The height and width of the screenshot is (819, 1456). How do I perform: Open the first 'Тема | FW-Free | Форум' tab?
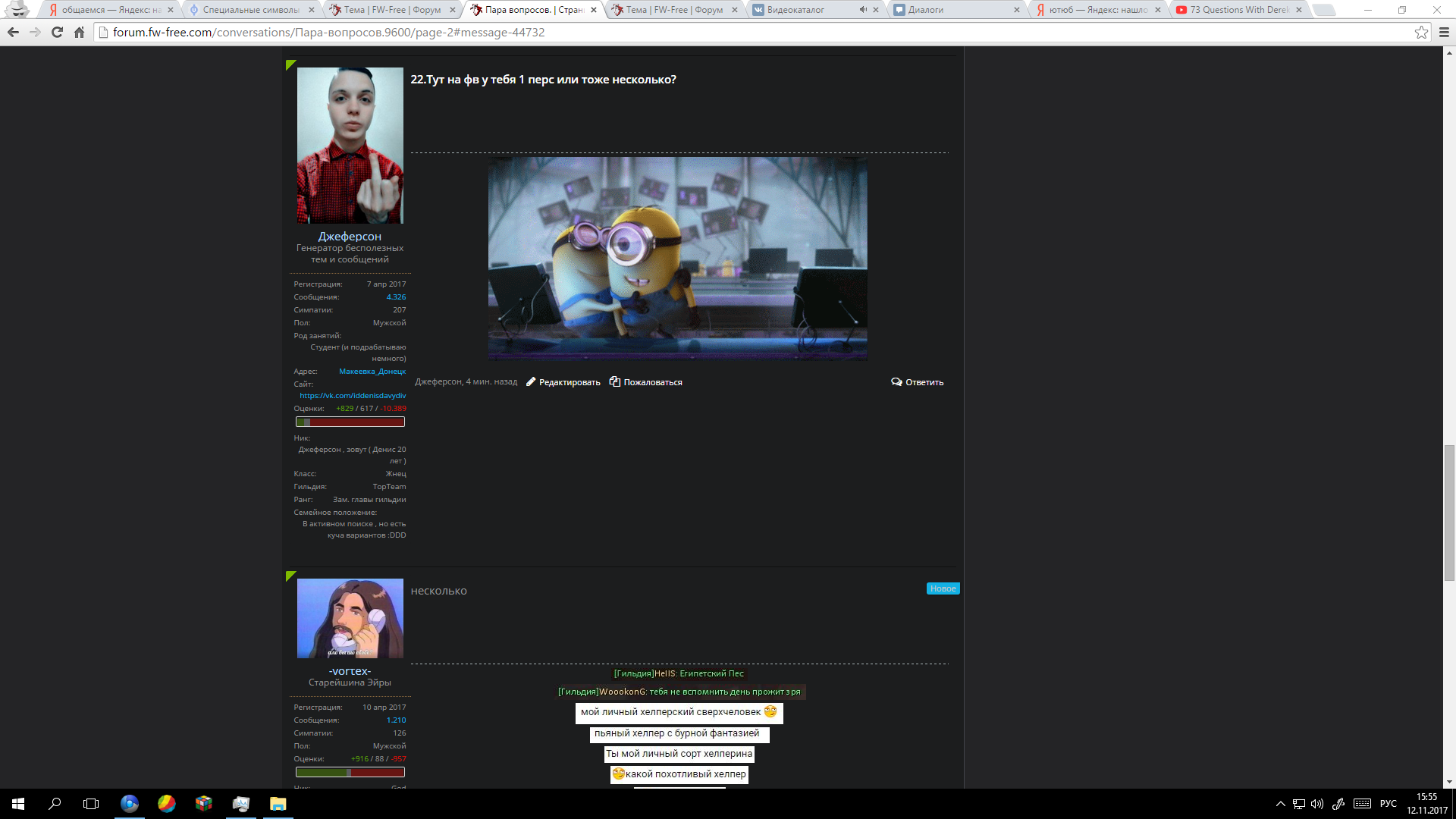[x=392, y=10]
